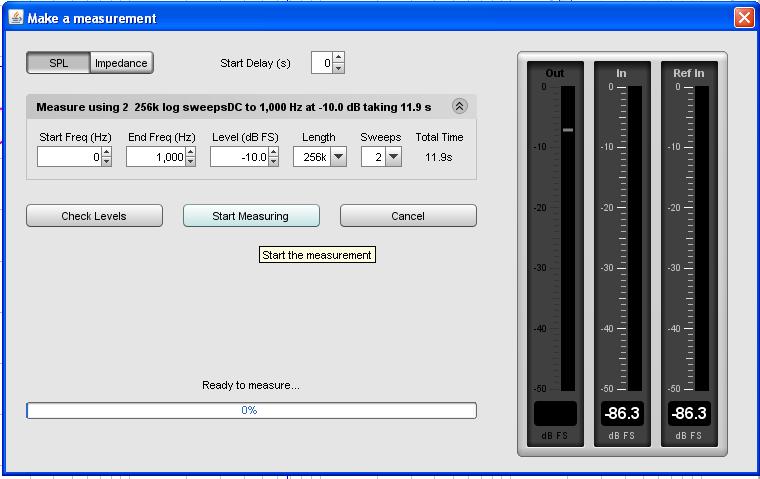
Task: Click the Level (dB FS) field
Action: [x=239, y=157]
